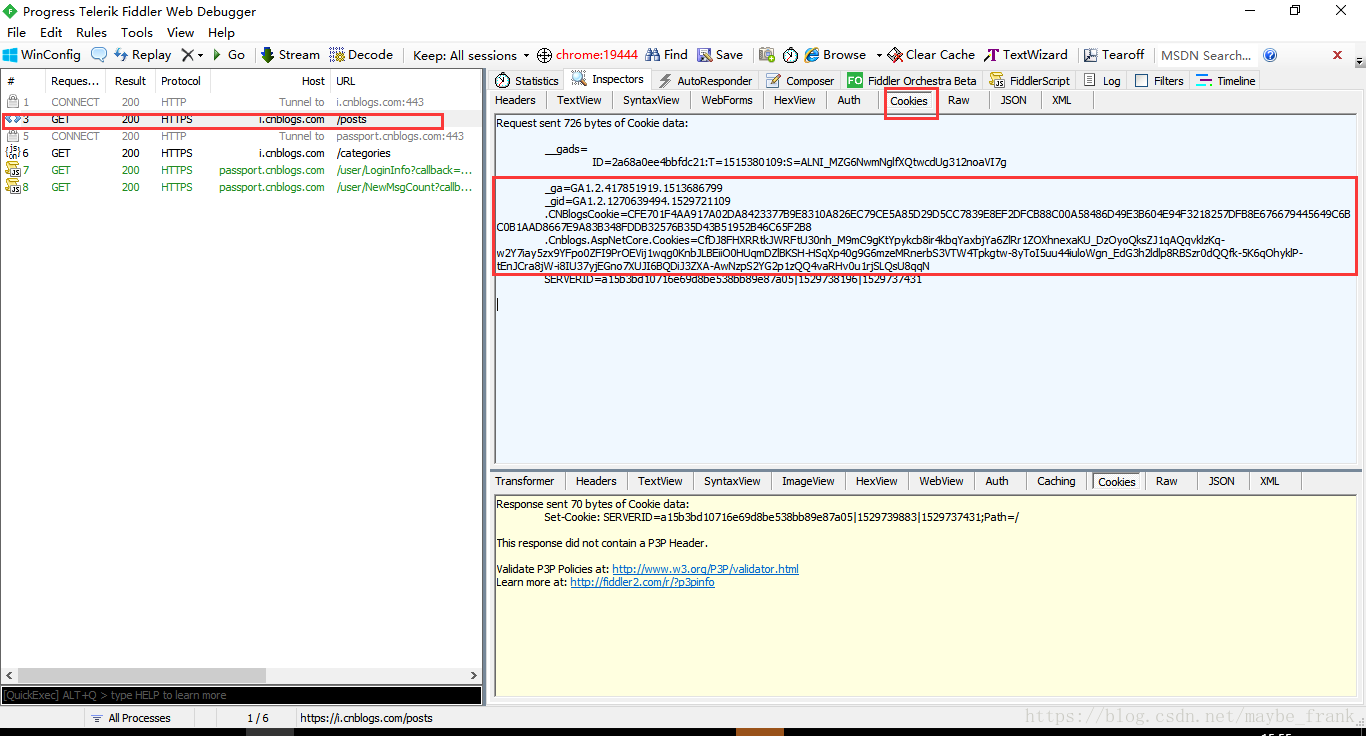Toggle Decode mode in toolbar
Screen dimensions: 1366x736
tap(361, 55)
